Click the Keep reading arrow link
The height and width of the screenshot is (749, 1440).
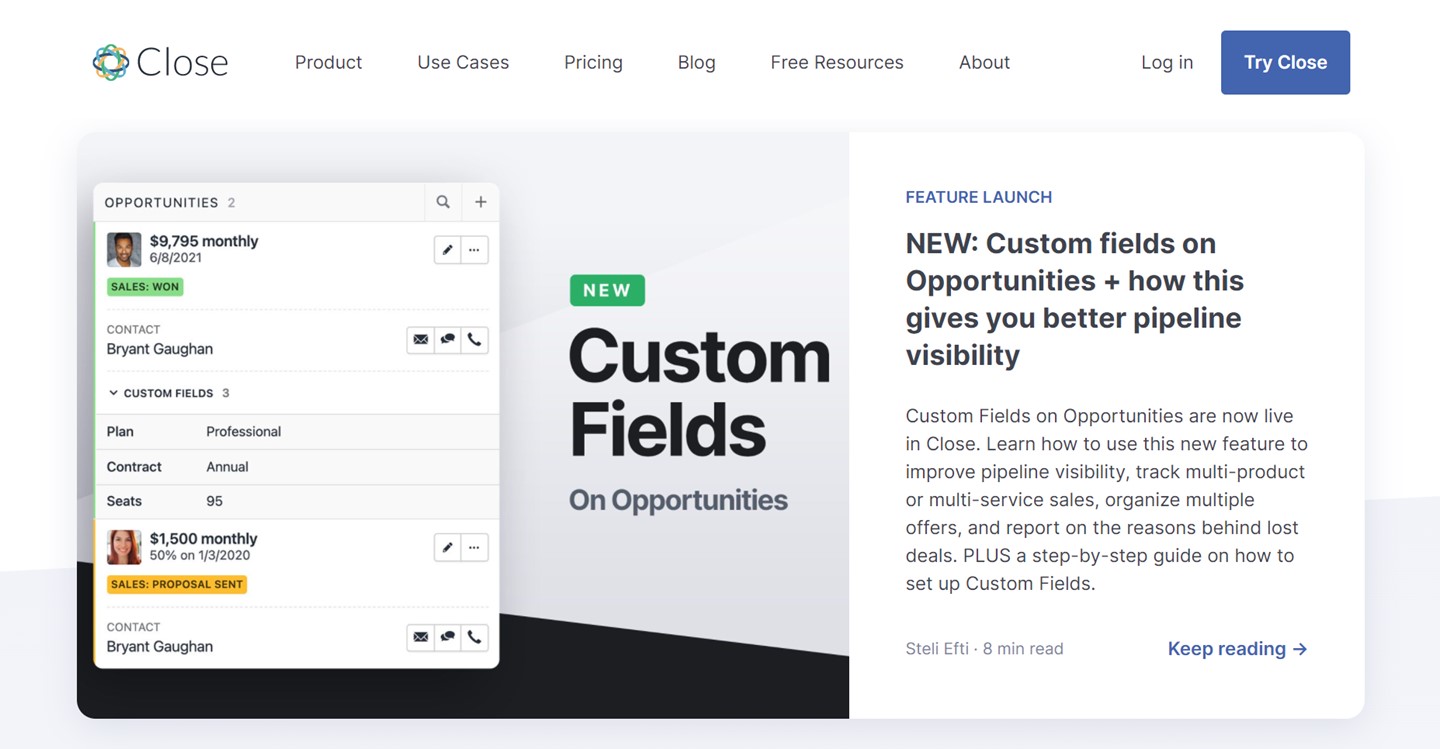tap(1238, 649)
